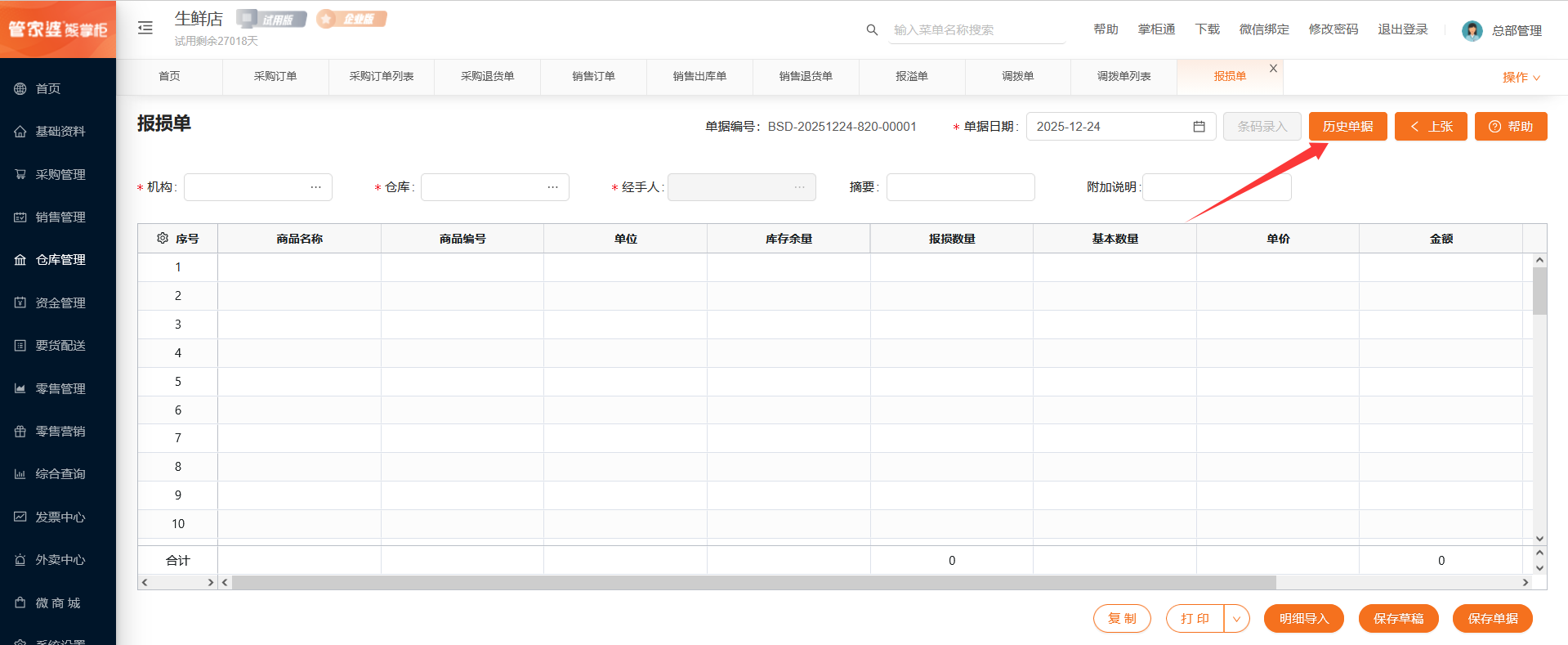Open the calendar date picker icon
The width and height of the screenshot is (1568, 645).
click(x=1199, y=127)
